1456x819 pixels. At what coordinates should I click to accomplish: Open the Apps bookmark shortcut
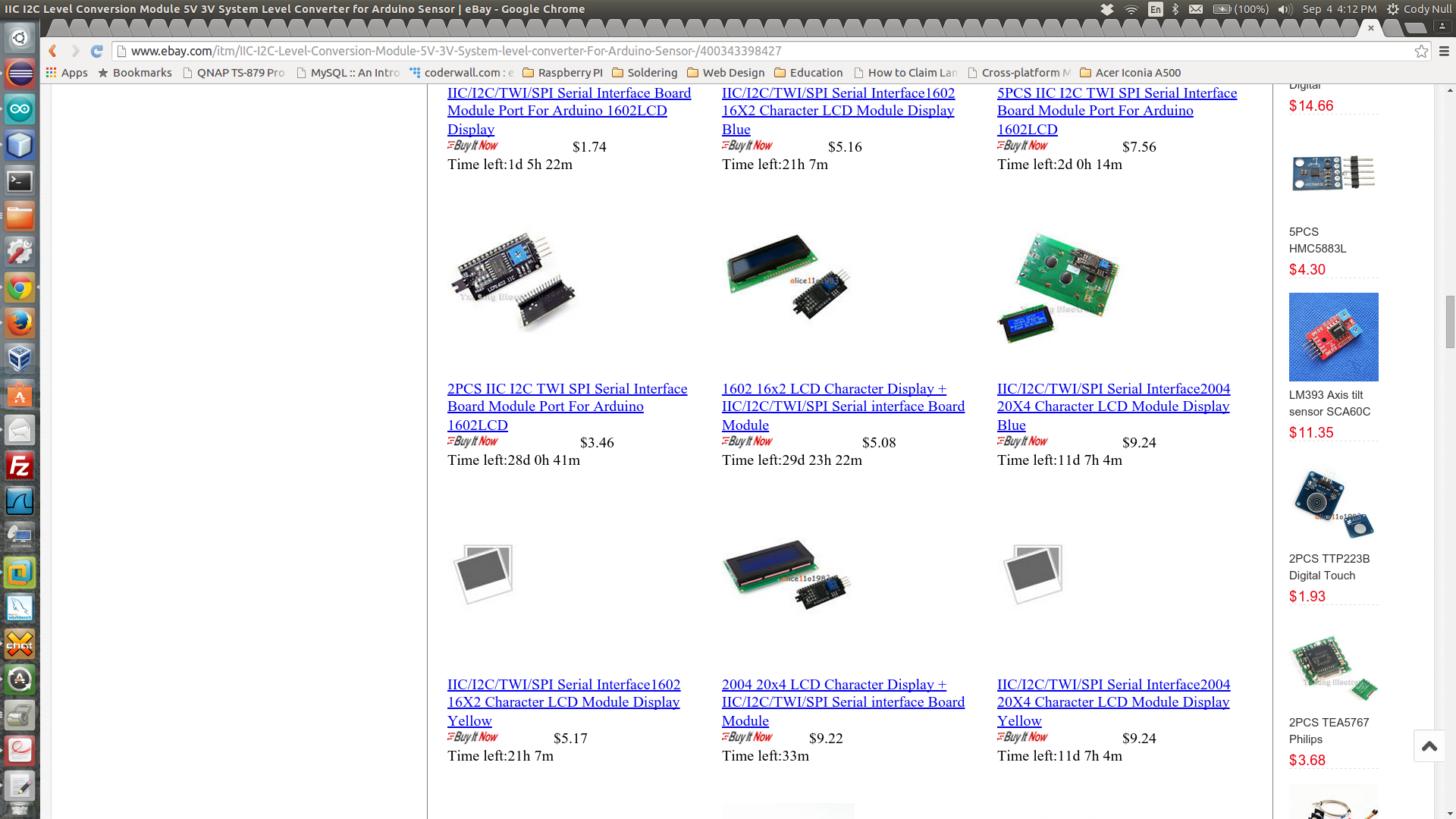pyautogui.click(x=67, y=73)
